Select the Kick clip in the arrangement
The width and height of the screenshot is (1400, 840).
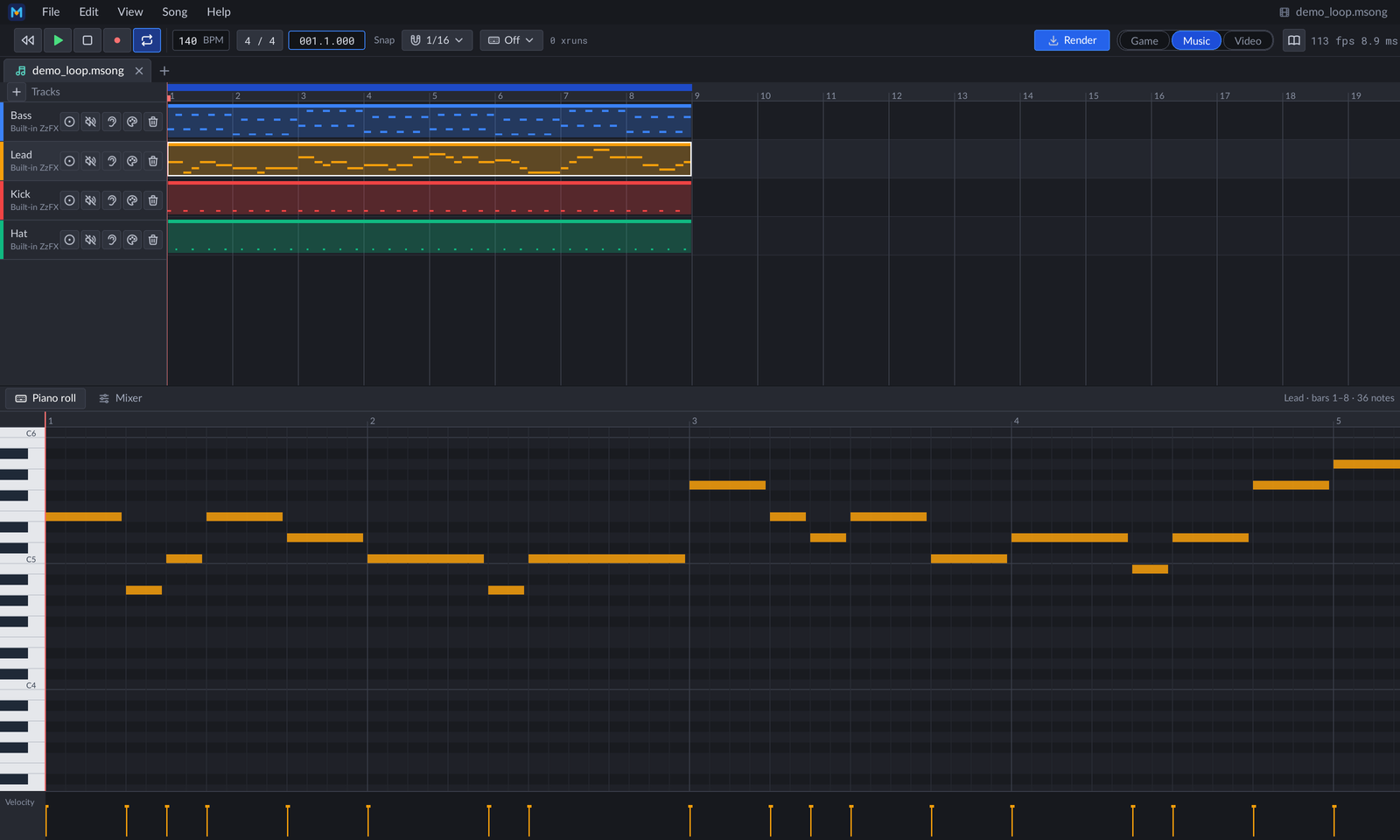coord(430,198)
